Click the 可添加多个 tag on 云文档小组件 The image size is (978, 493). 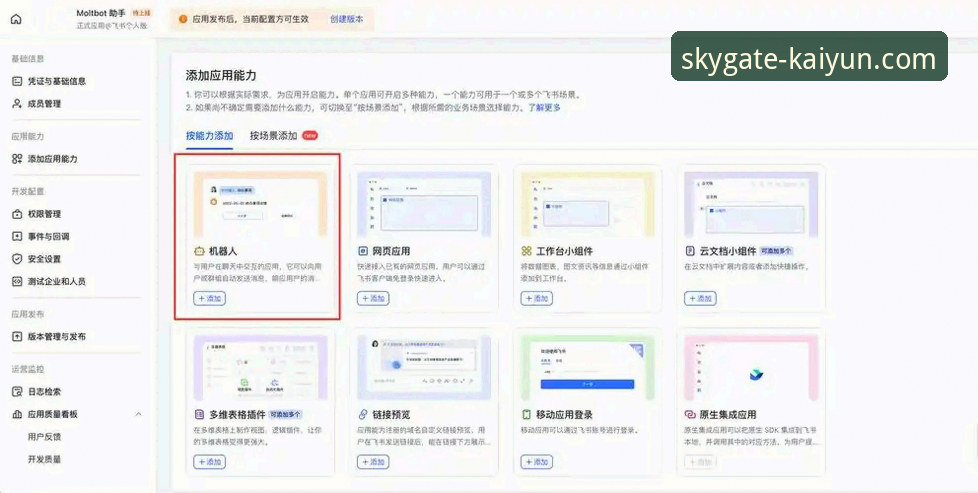776,251
